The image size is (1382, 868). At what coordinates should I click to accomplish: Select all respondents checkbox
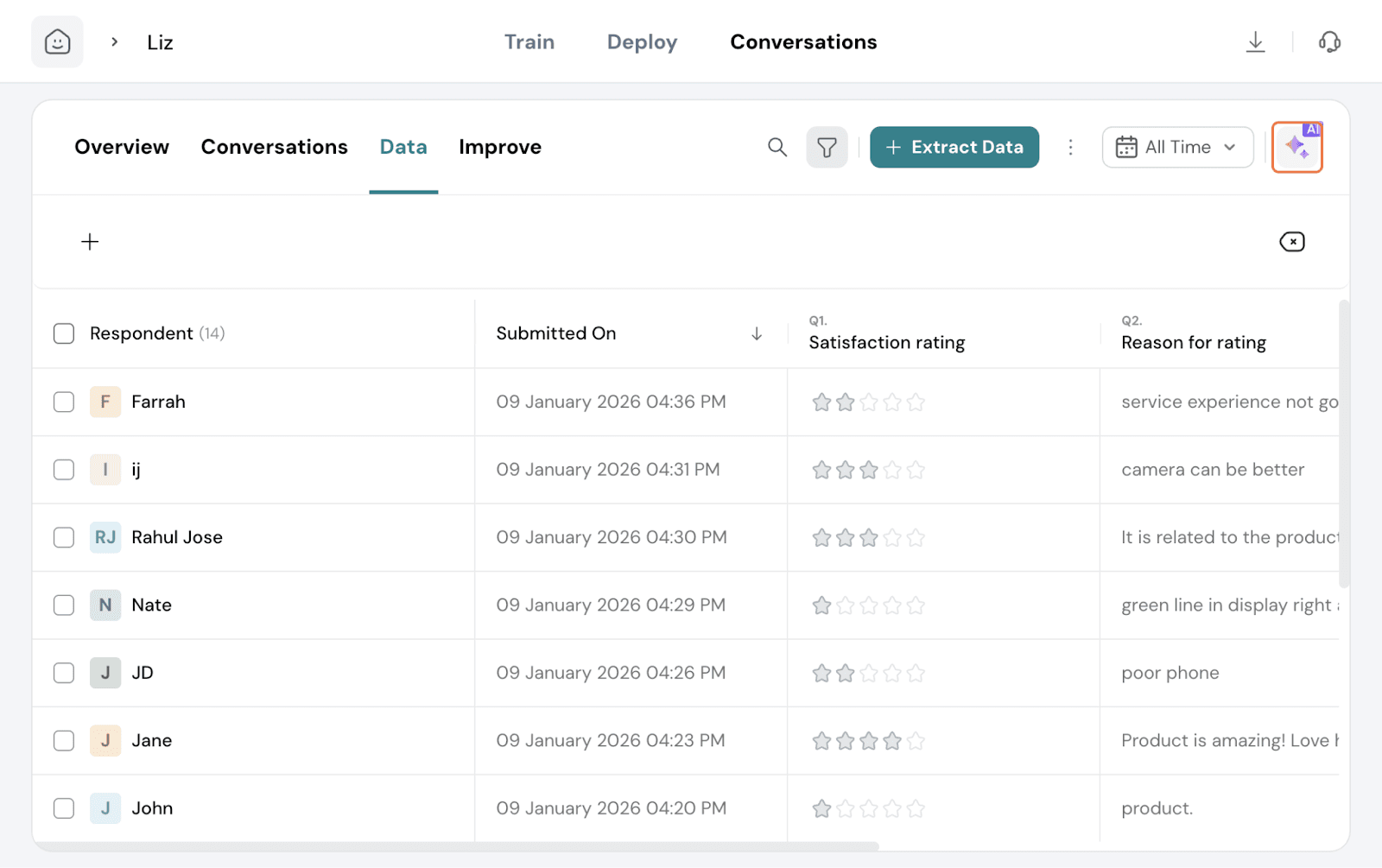click(x=64, y=333)
